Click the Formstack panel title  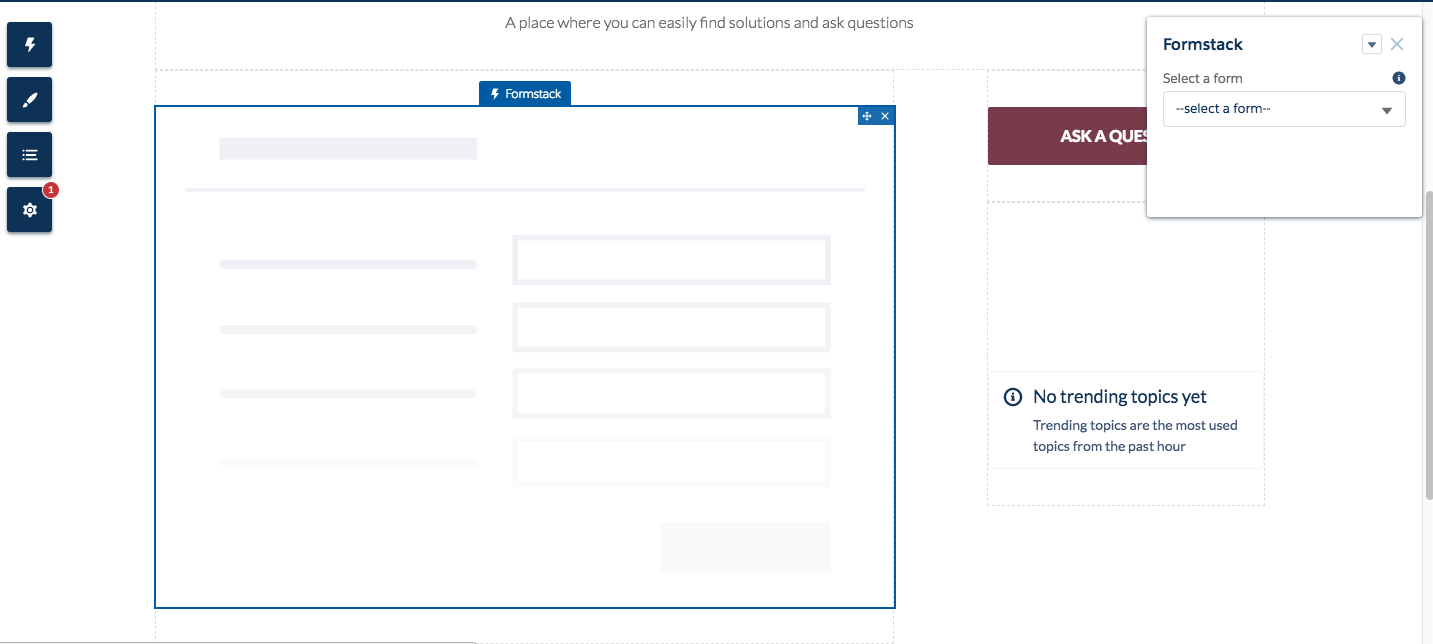point(1203,45)
